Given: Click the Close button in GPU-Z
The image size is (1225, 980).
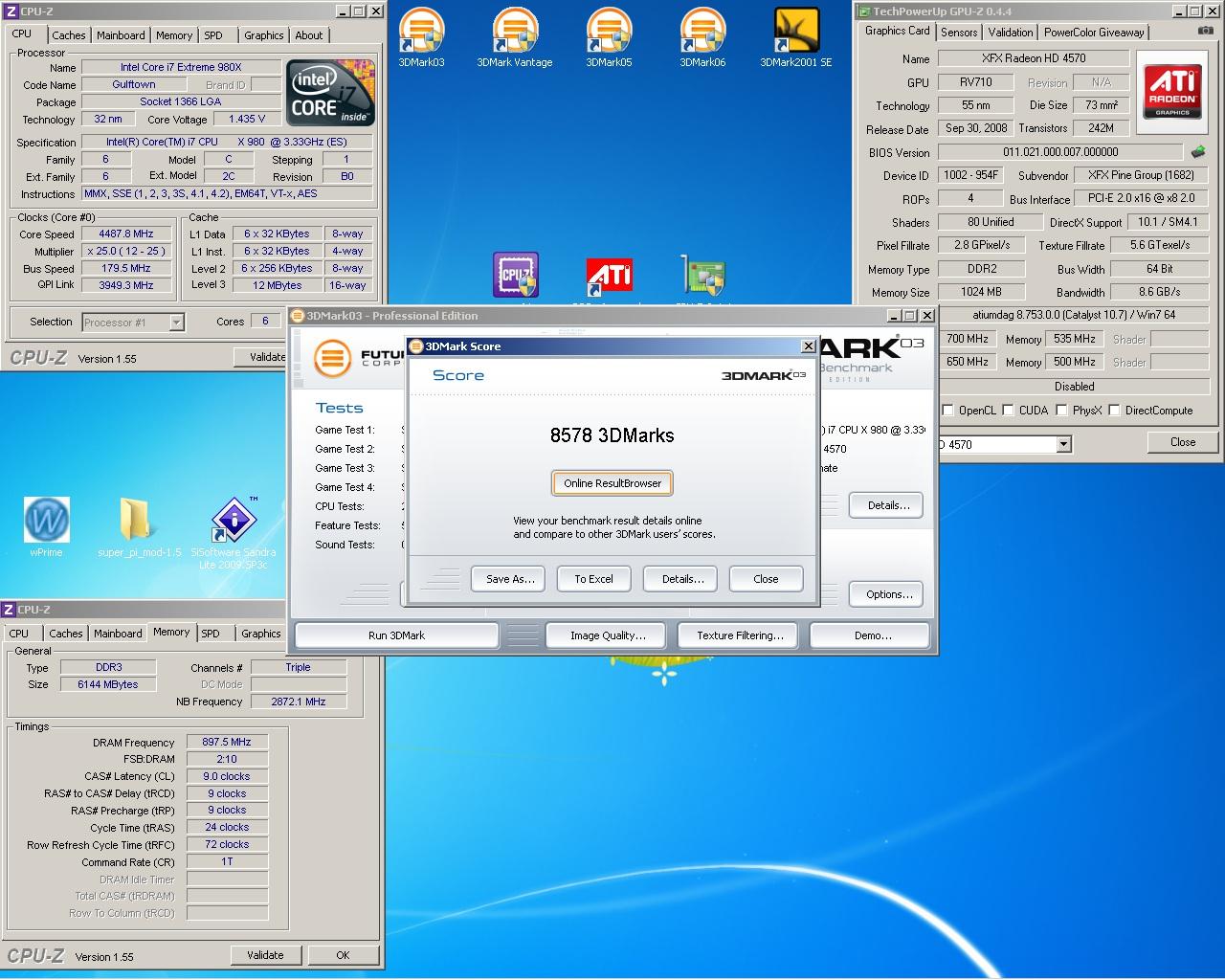Looking at the screenshot, I should pyautogui.click(x=1182, y=442).
